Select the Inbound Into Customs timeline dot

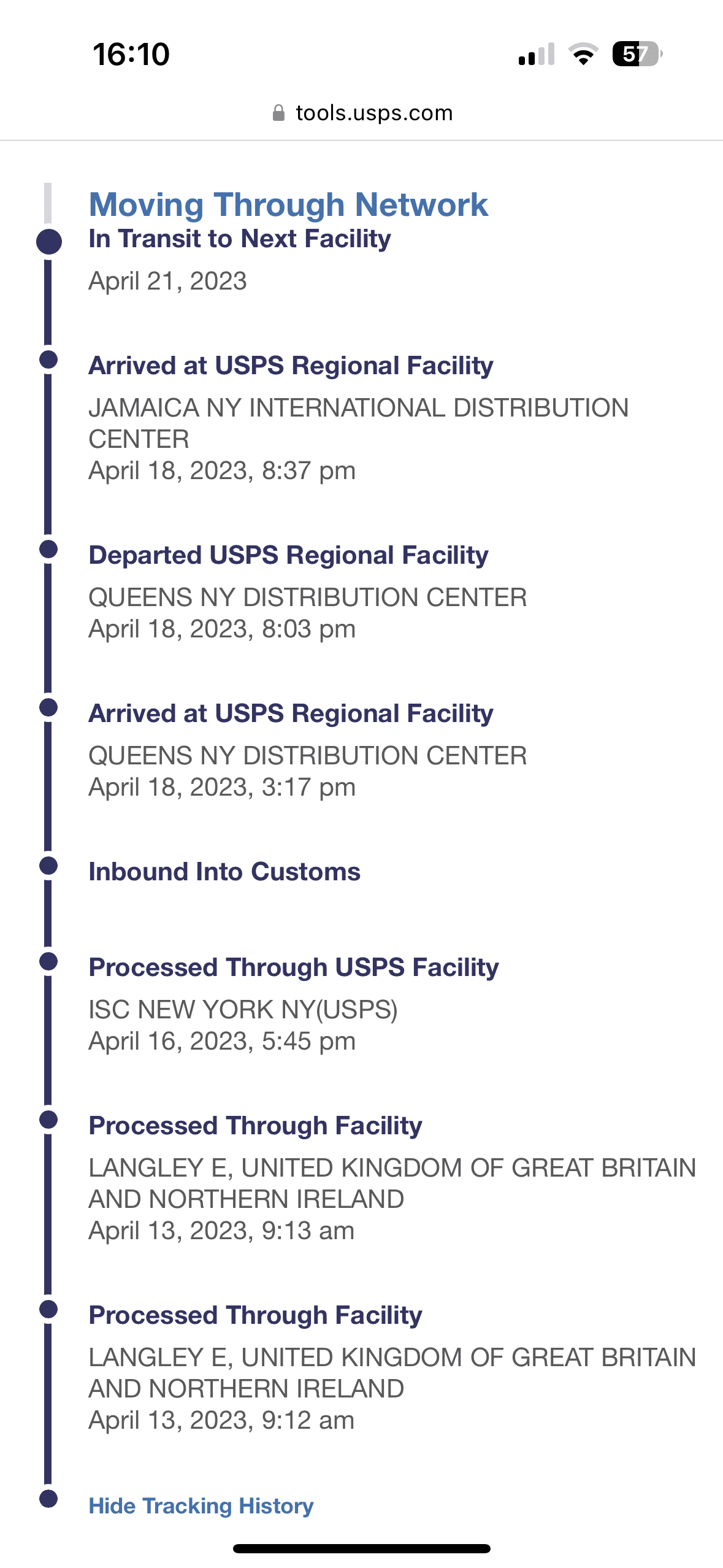(48, 866)
